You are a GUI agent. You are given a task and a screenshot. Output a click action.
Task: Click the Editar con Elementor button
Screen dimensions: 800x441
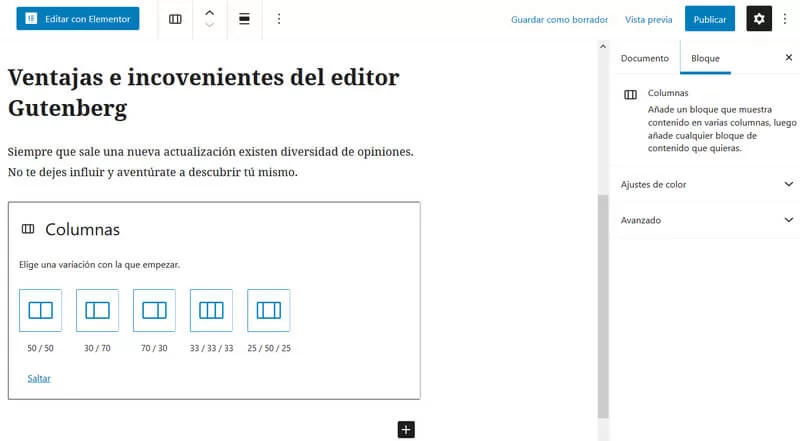[78, 19]
